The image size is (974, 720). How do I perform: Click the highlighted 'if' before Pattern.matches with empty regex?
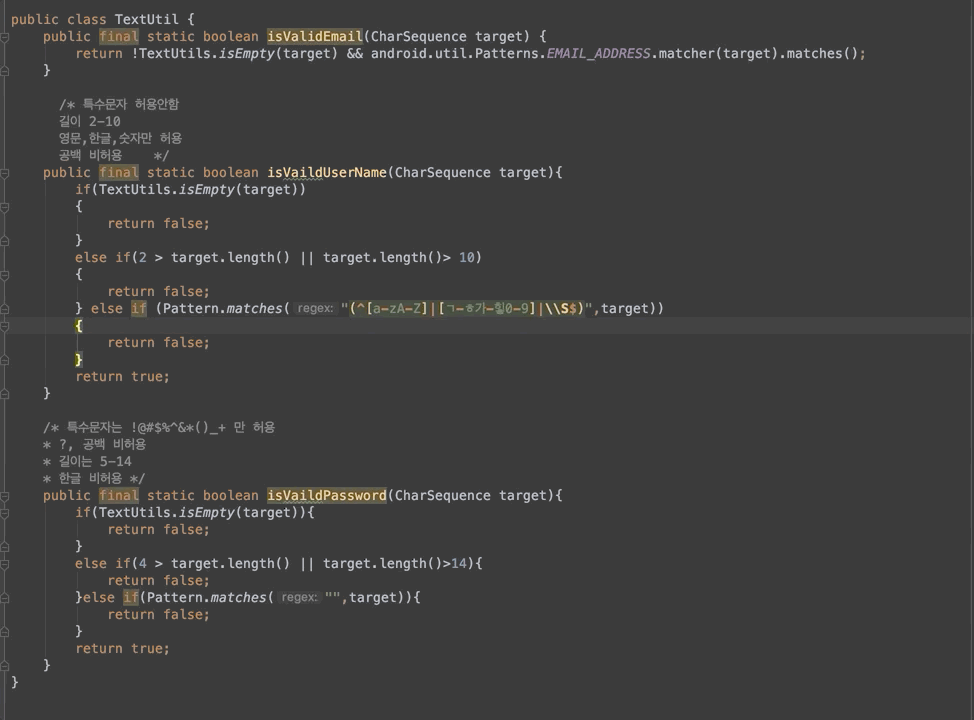coord(130,597)
